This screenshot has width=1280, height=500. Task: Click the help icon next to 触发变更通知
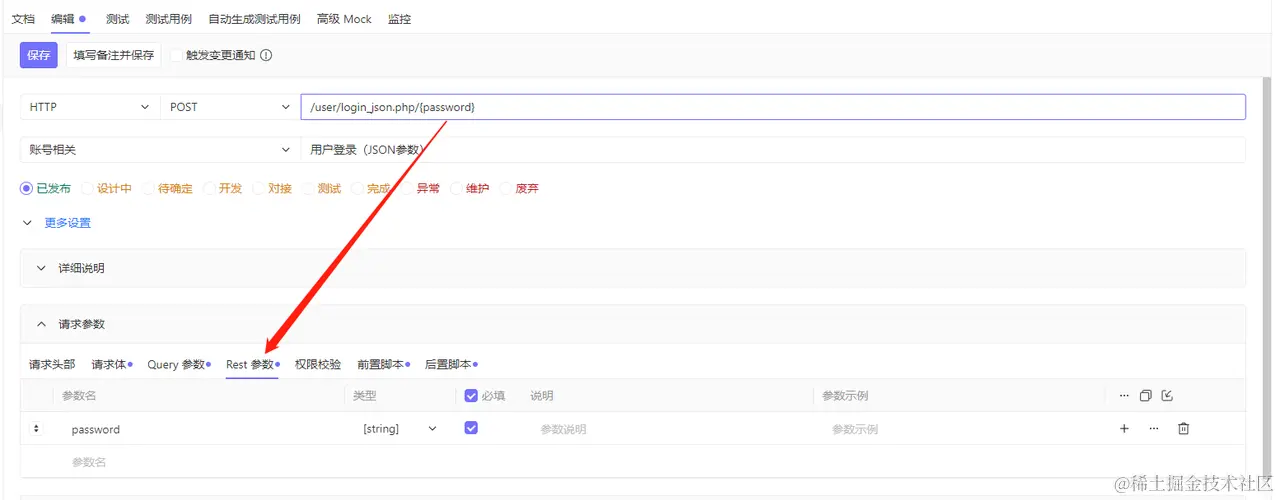tap(266, 56)
